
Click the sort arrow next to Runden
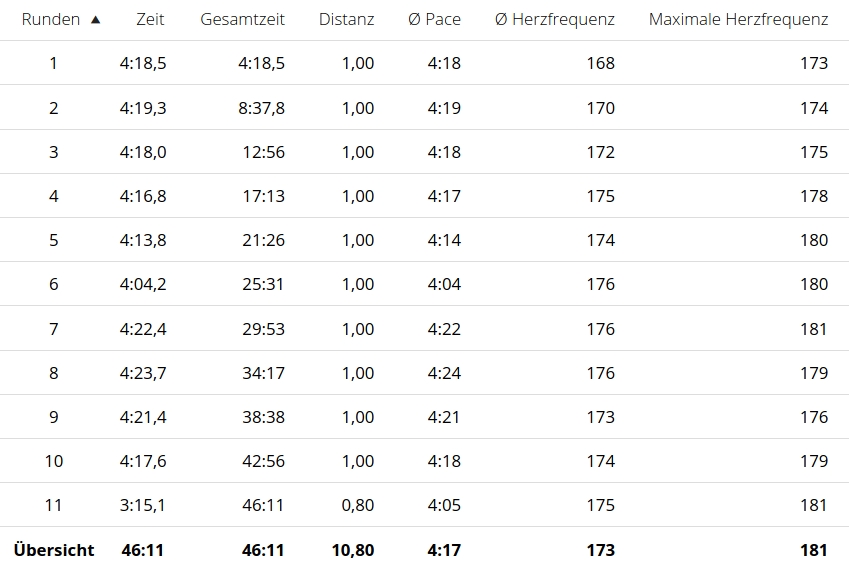point(96,19)
